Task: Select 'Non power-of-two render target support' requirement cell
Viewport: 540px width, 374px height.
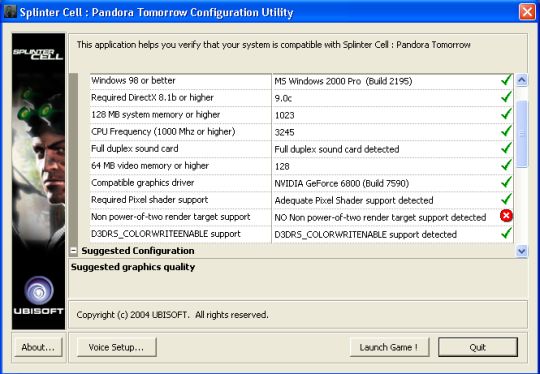Action: point(181,217)
